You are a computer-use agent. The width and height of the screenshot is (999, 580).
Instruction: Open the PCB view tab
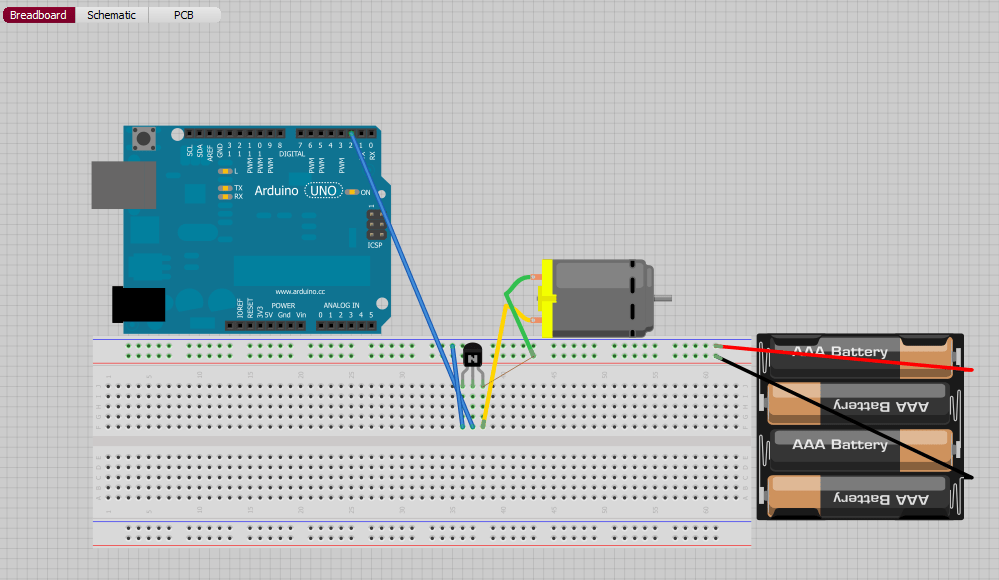pyautogui.click(x=183, y=15)
